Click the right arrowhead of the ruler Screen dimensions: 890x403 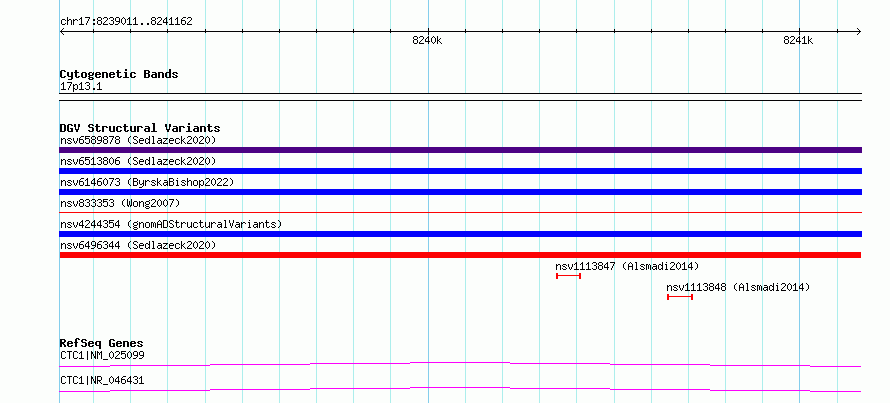858,31
